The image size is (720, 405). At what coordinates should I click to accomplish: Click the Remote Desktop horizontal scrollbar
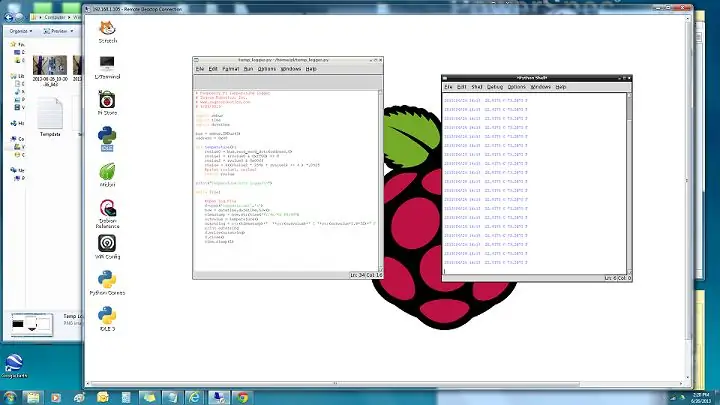click(x=335, y=383)
